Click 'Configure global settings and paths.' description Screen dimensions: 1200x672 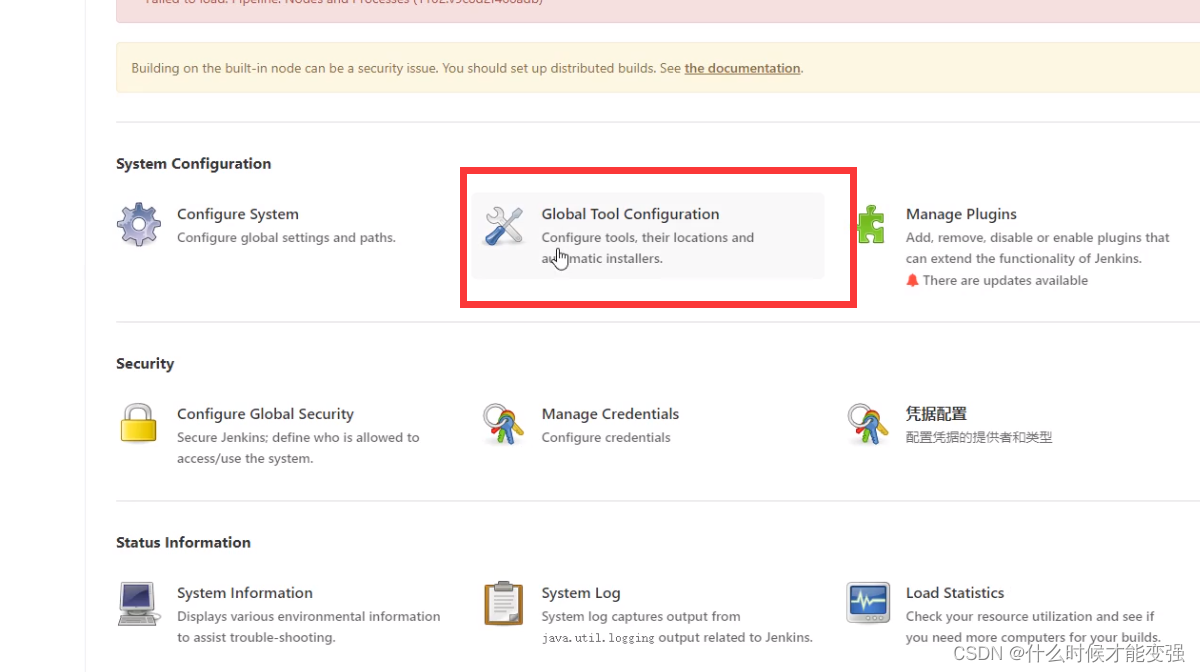pyautogui.click(x=286, y=238)
